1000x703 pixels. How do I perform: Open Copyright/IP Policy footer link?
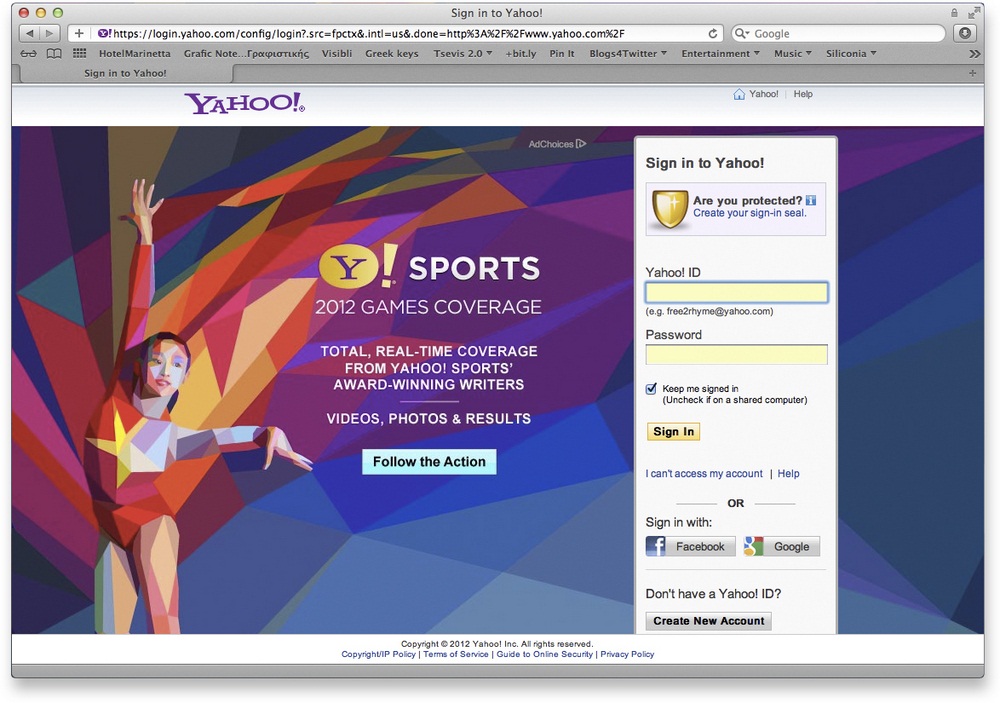pos(378,655)
